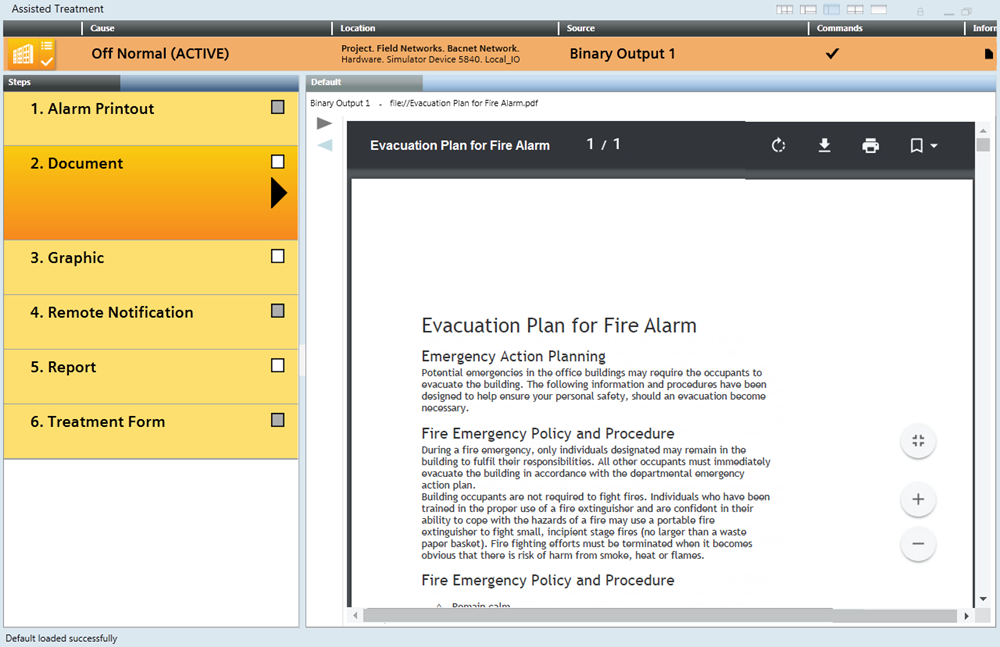The image size is (1000, 647).
Task: Open step 4 Remote Notification
Action: 112,313
